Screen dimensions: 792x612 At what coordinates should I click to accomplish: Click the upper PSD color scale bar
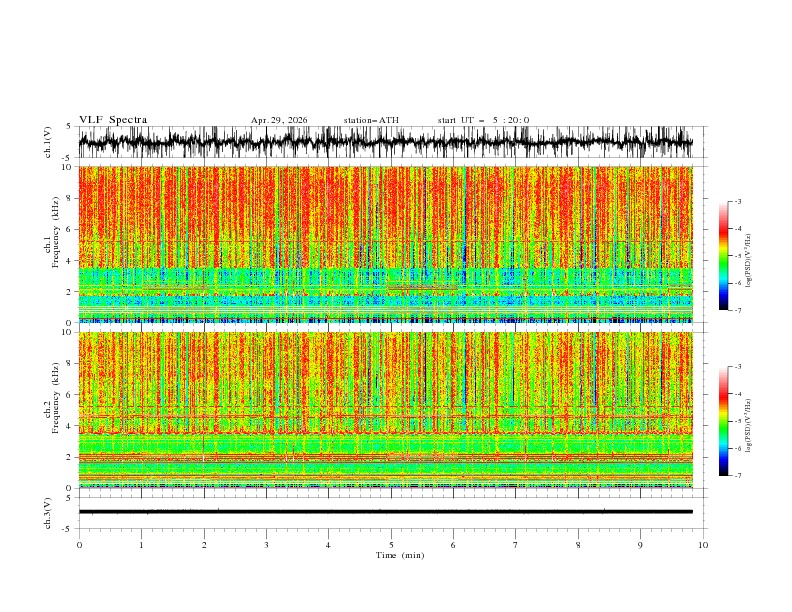click(x=723, y=256)
